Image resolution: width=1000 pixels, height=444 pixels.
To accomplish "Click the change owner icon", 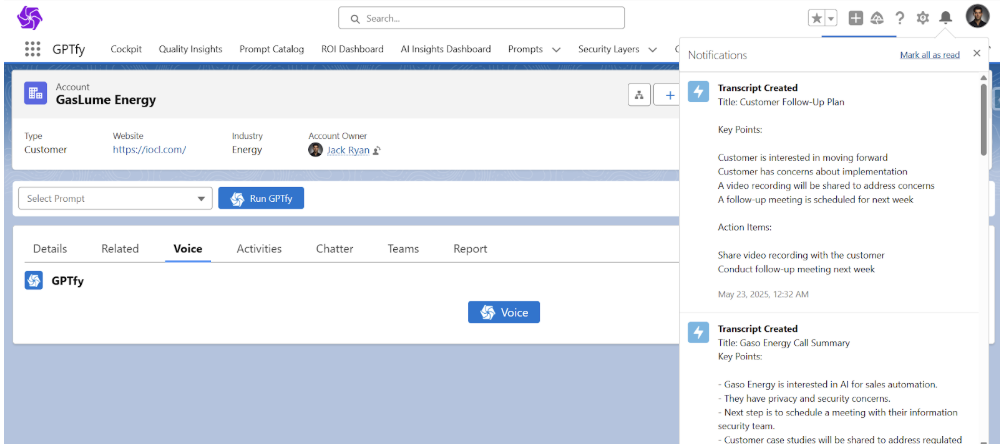I will 377,151.
